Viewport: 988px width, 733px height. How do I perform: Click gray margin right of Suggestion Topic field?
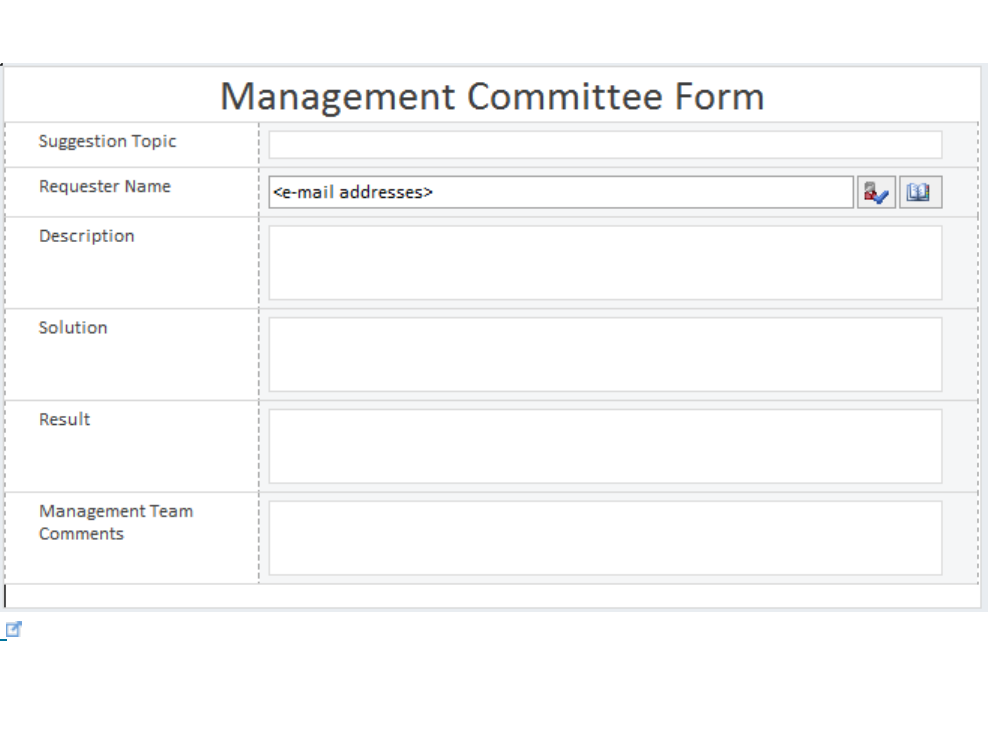pyautogui.click(x=960, y=145)
